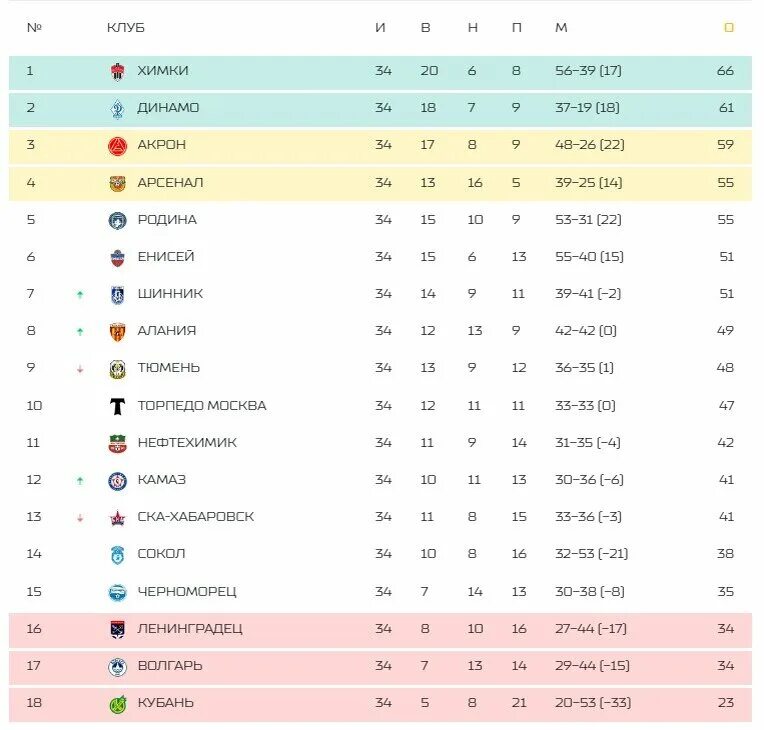The height and width of the screenshot is (730, 764).
Task: Sort by the КЛУБ column header
Action: [x=126, y=27]
